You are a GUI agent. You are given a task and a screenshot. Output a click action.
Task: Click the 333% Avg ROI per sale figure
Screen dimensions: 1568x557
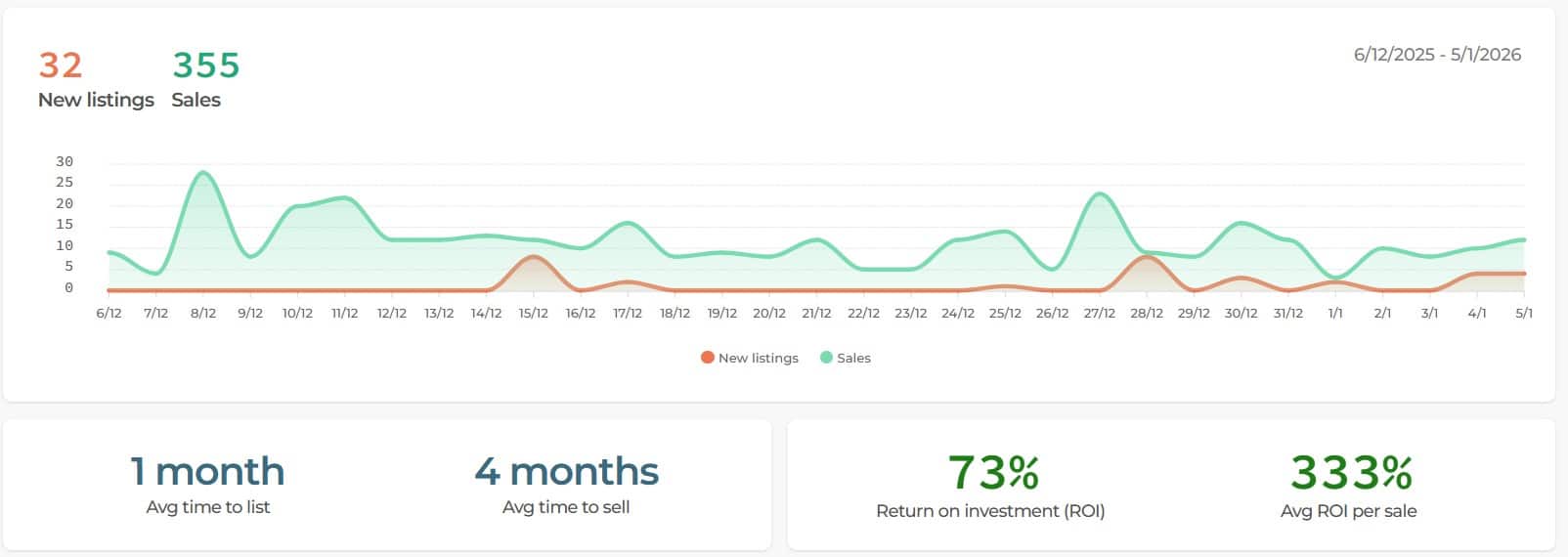tap(1350, 473)
